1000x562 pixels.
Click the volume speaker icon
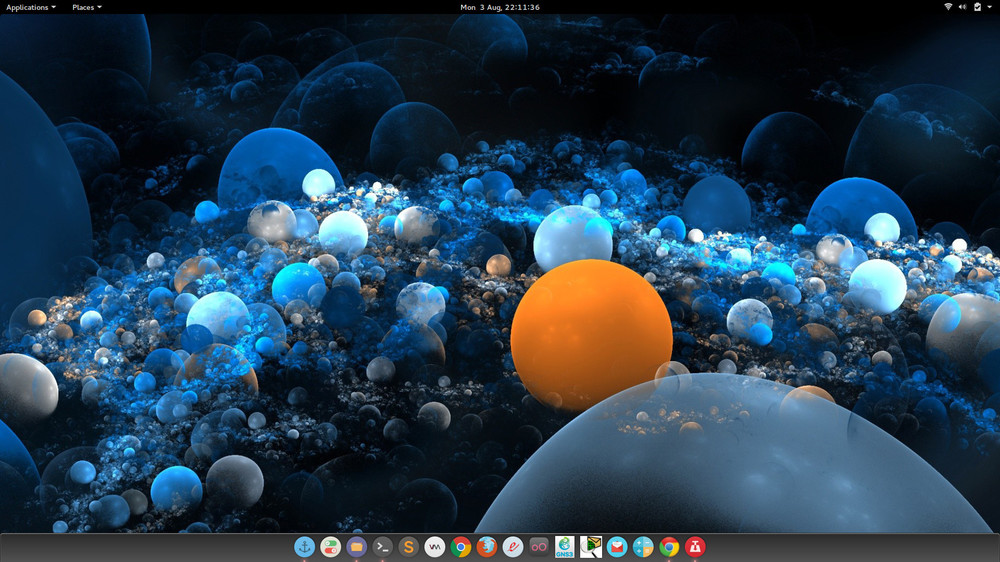click(962, 7)
